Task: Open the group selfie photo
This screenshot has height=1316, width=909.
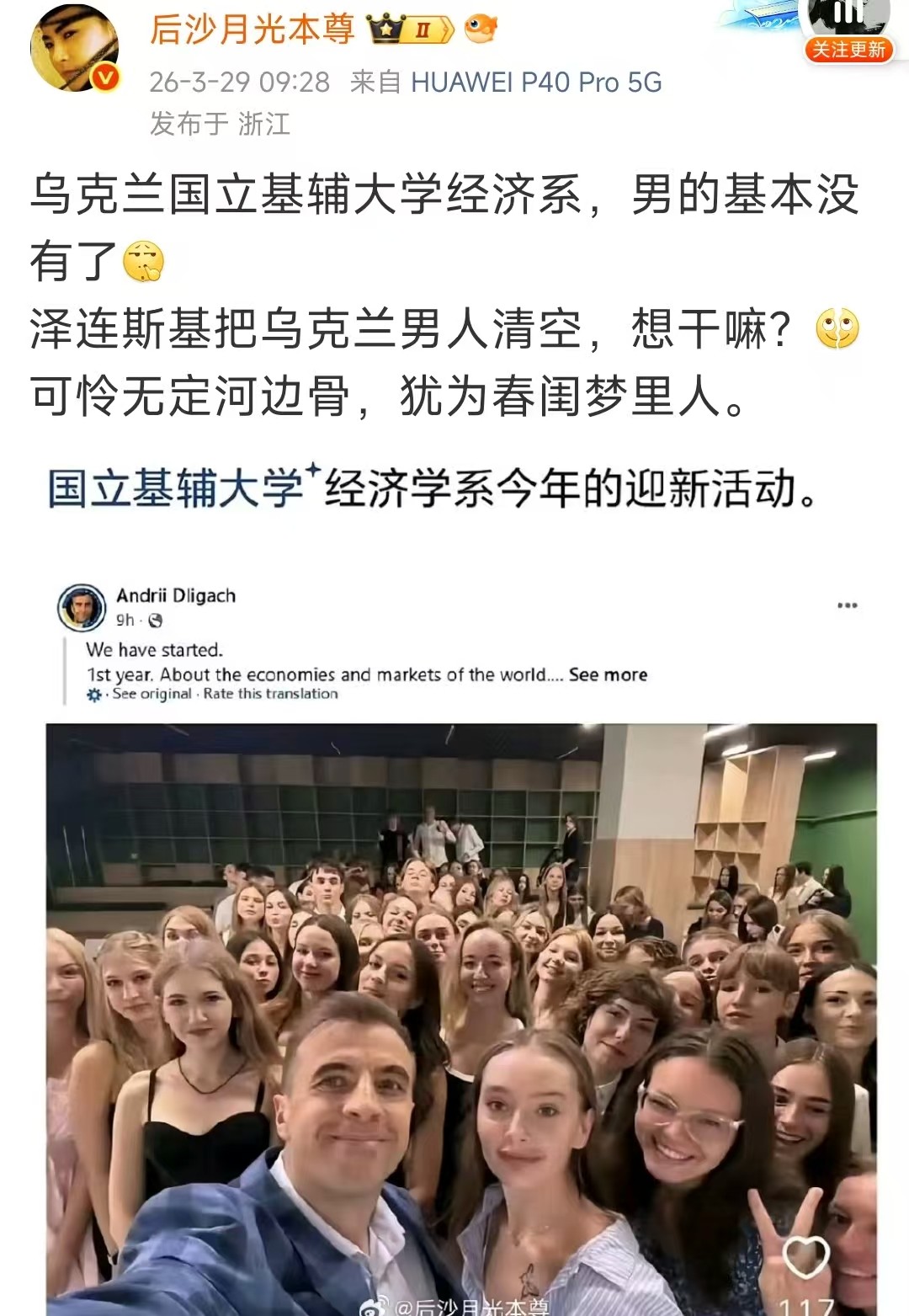Action: (461, 1019)
